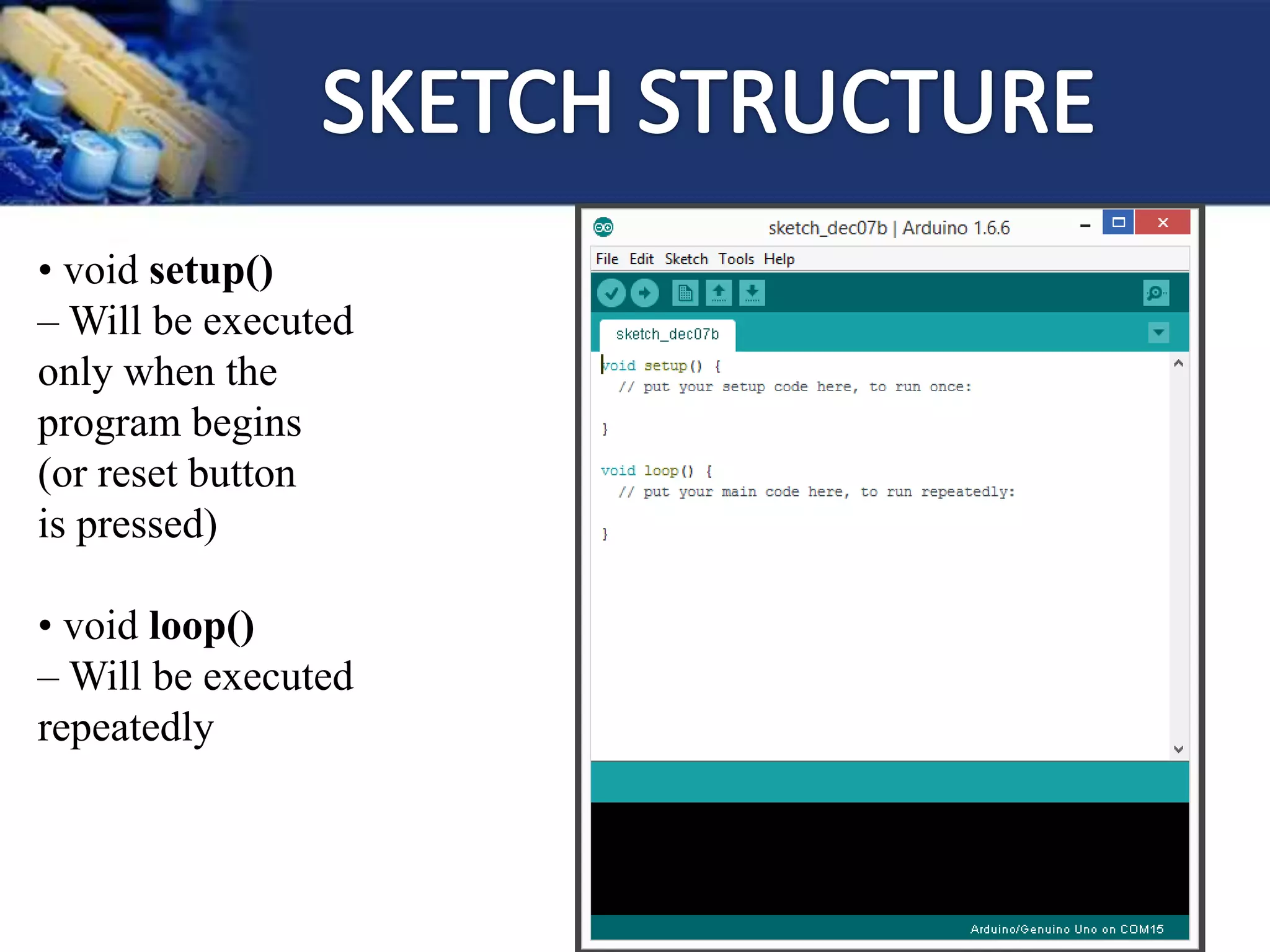Click the black console output area

click(889, 858)
